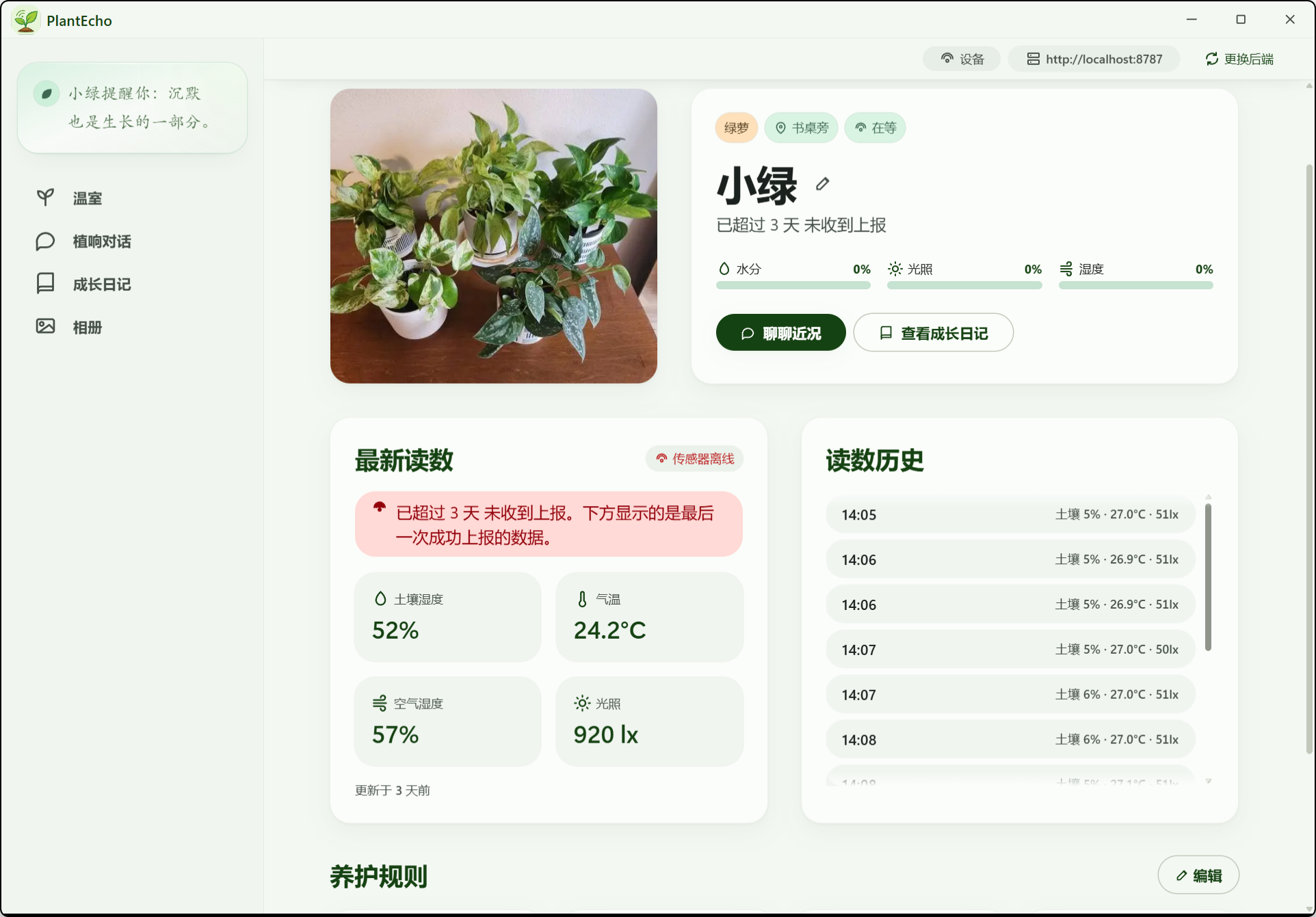Click 已超过 3 天 未收到上报 subtitle

801,225
